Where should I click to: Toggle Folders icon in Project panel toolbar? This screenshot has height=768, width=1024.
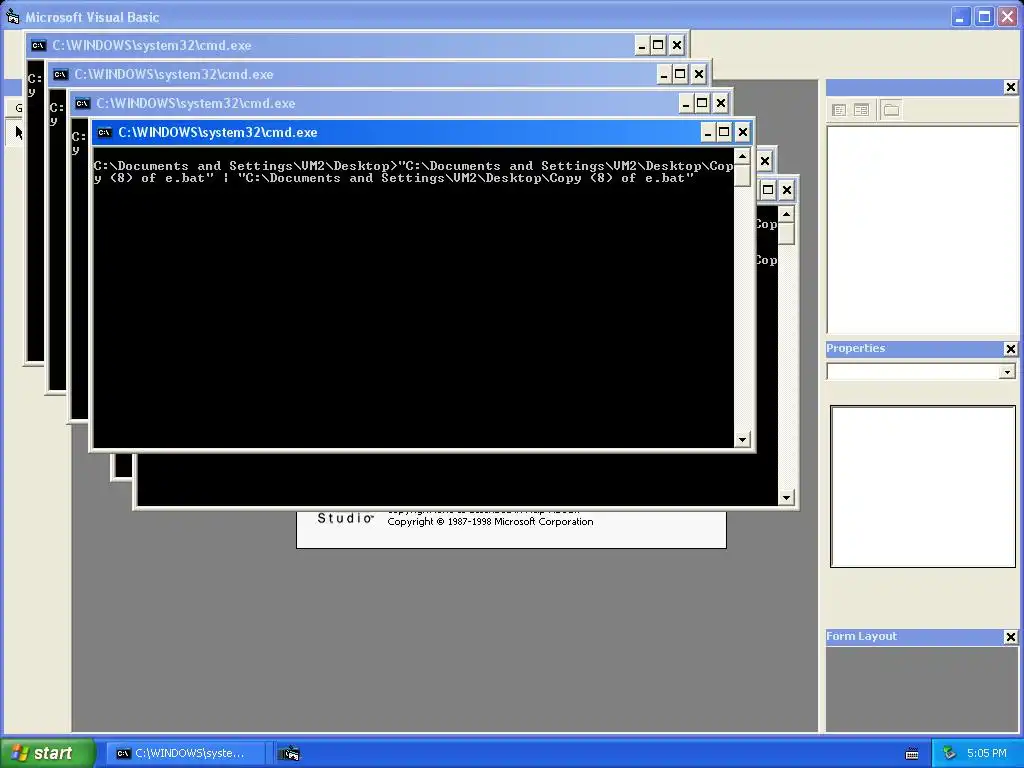pos(891,110)
